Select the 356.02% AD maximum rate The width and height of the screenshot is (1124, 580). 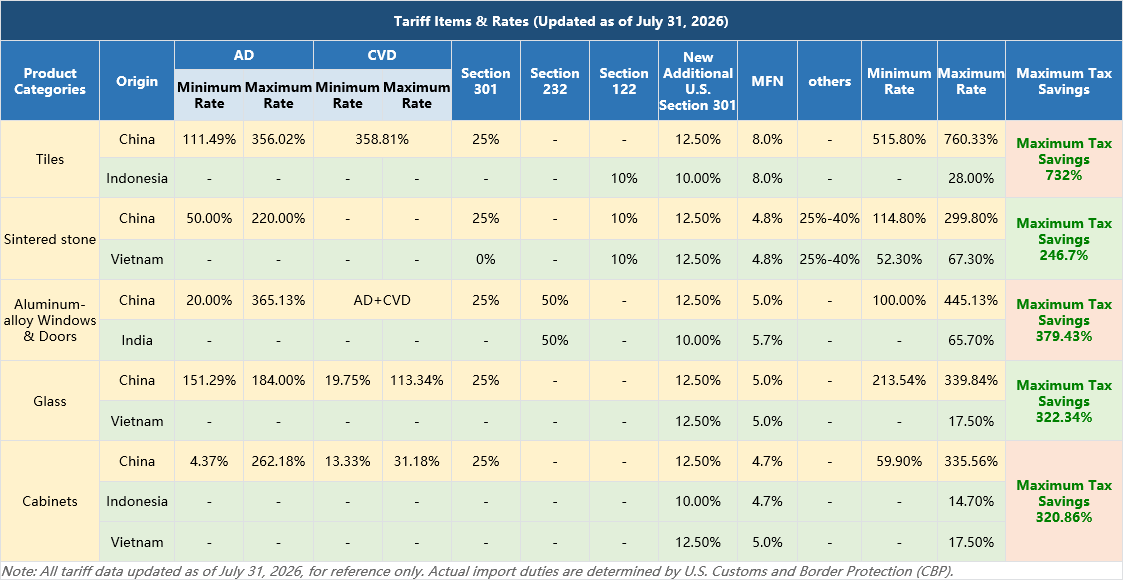[x=278, y=139]
